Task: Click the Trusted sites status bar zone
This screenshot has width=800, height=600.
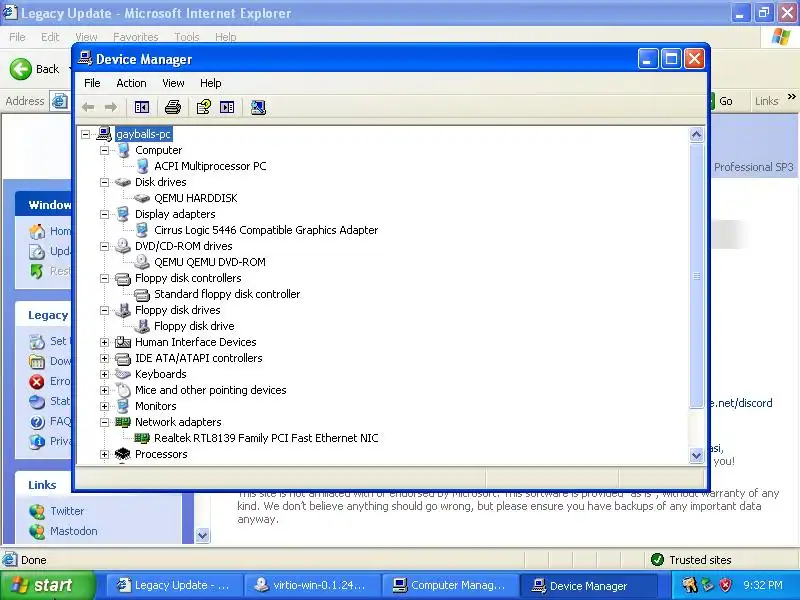Action: [691, 560]
